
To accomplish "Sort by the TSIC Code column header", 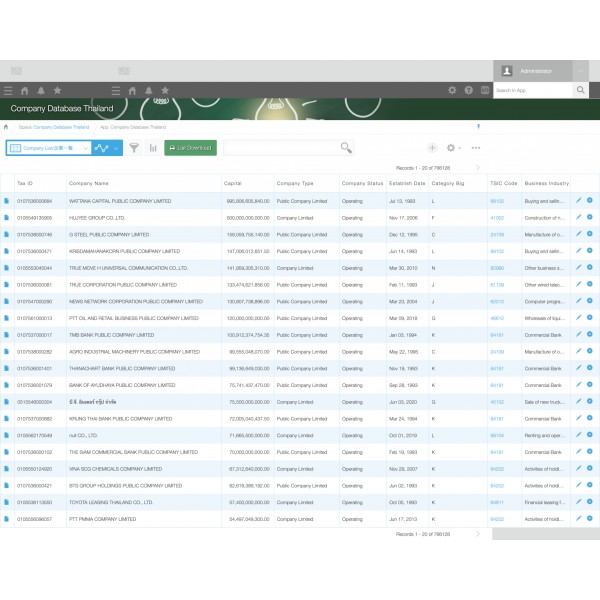I will (504, 183).
